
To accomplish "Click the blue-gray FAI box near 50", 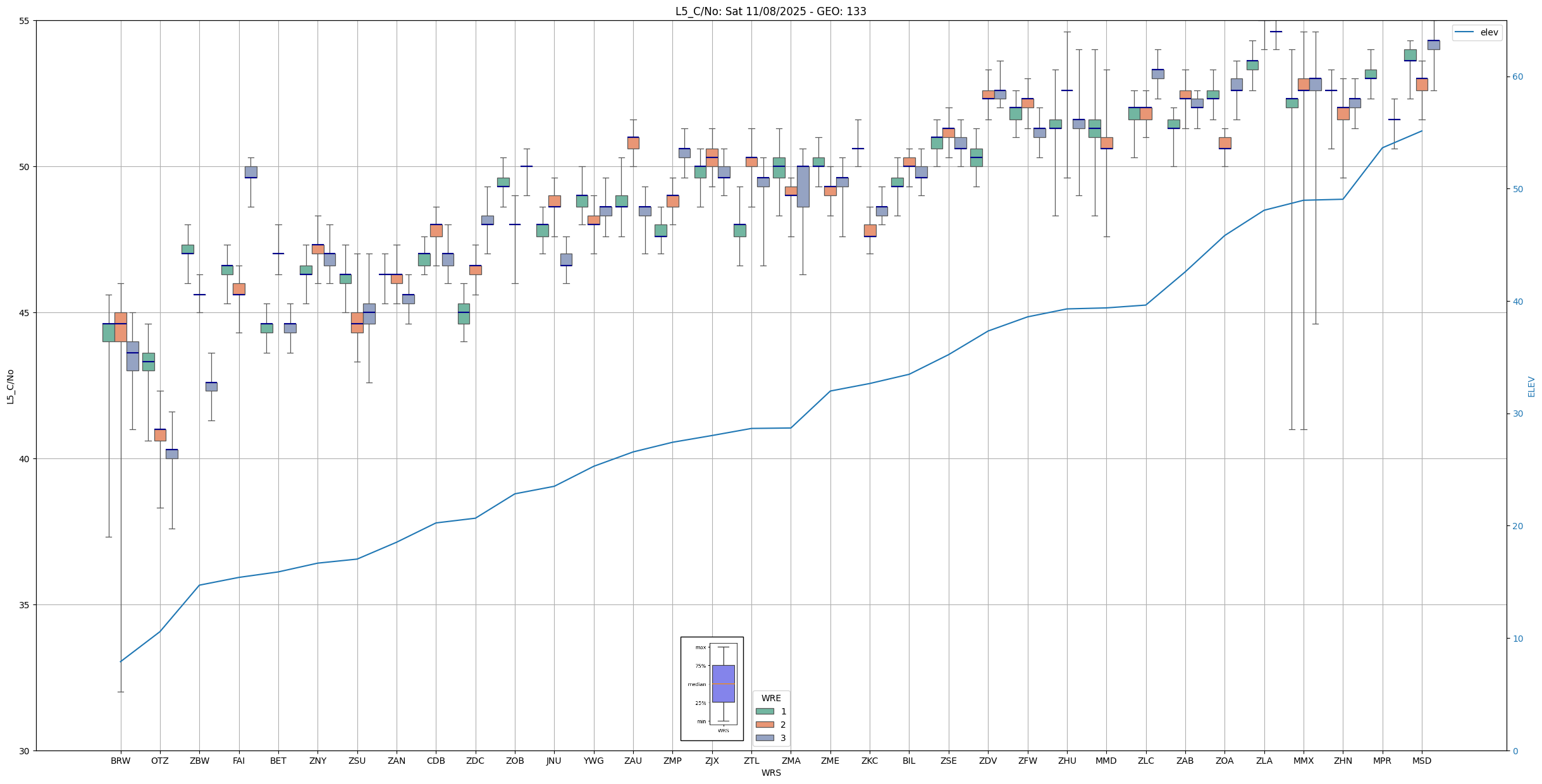I will (x=250, y=172).
